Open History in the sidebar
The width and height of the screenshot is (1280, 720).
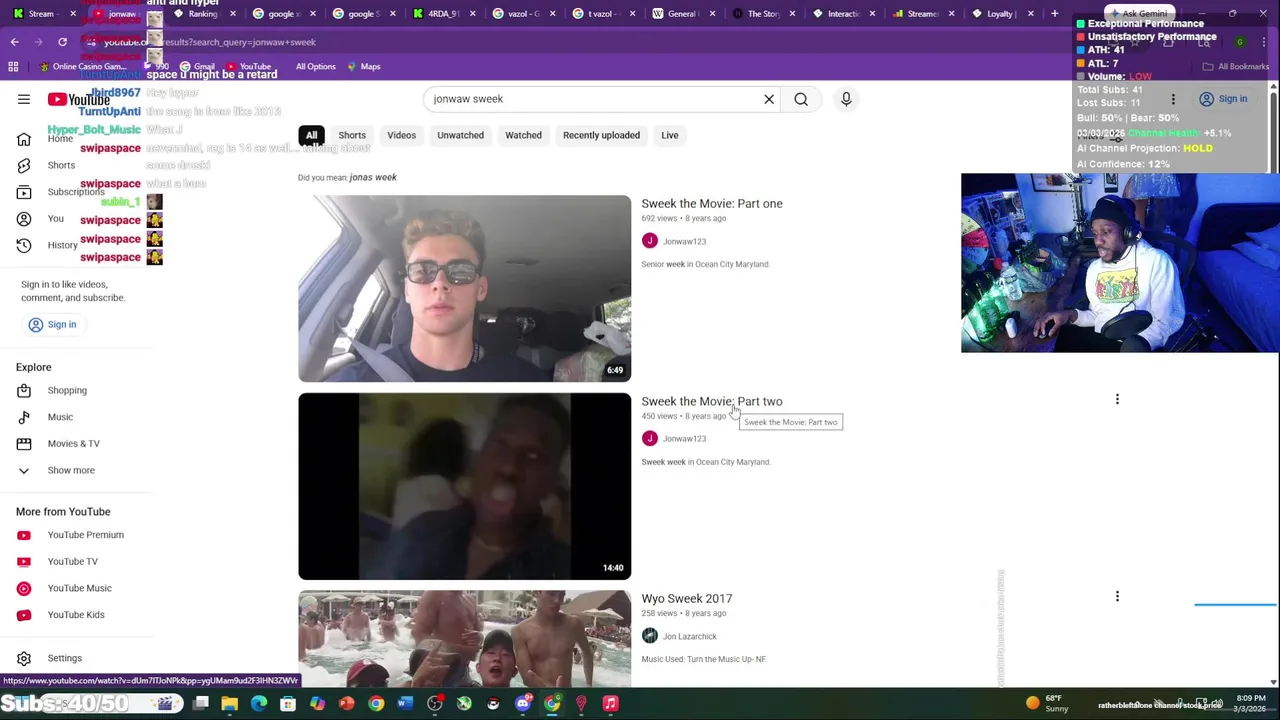(x=62, y=245)
